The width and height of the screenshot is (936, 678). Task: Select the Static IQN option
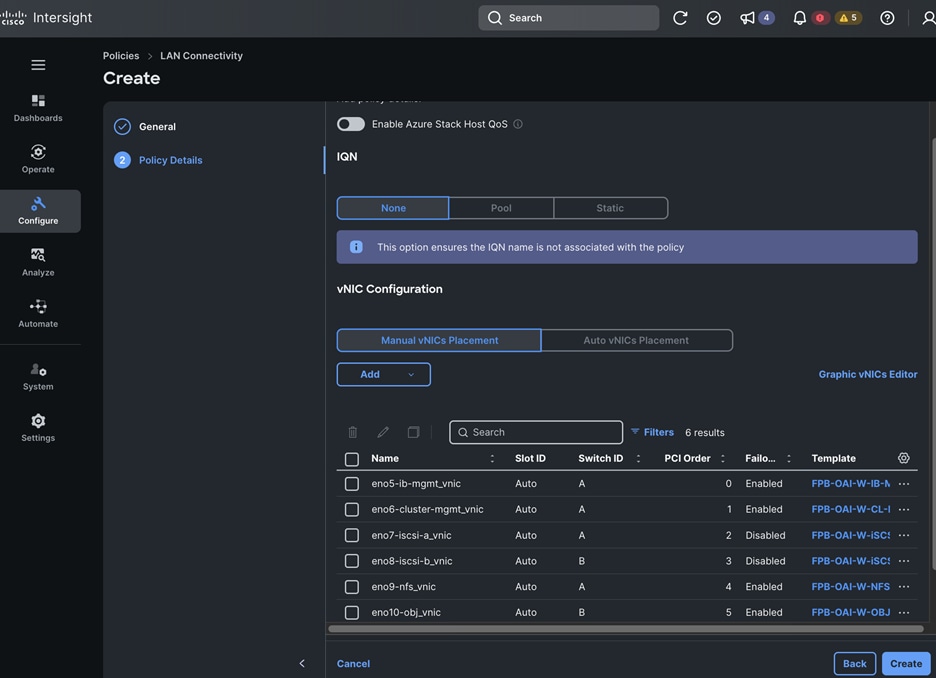[610, 208]
